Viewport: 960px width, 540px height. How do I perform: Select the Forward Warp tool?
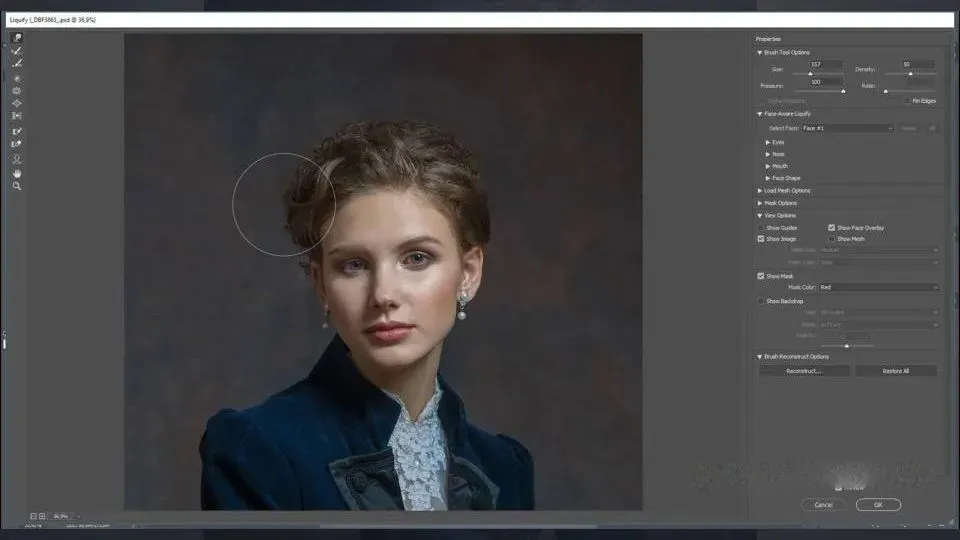tap(17, 38)
